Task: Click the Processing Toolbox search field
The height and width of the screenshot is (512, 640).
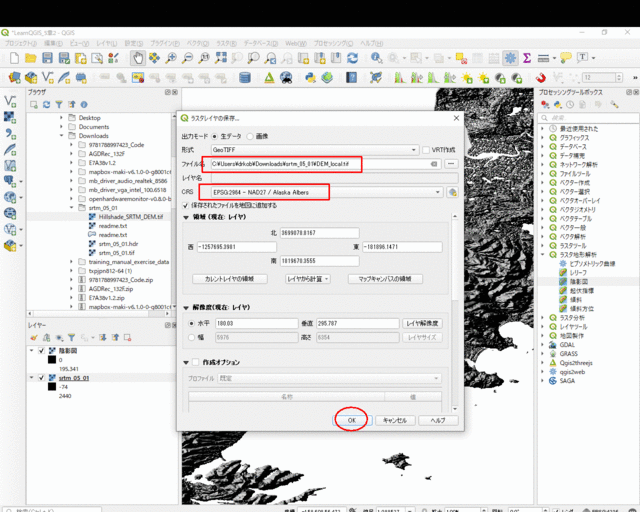Action: click(588, 118)
